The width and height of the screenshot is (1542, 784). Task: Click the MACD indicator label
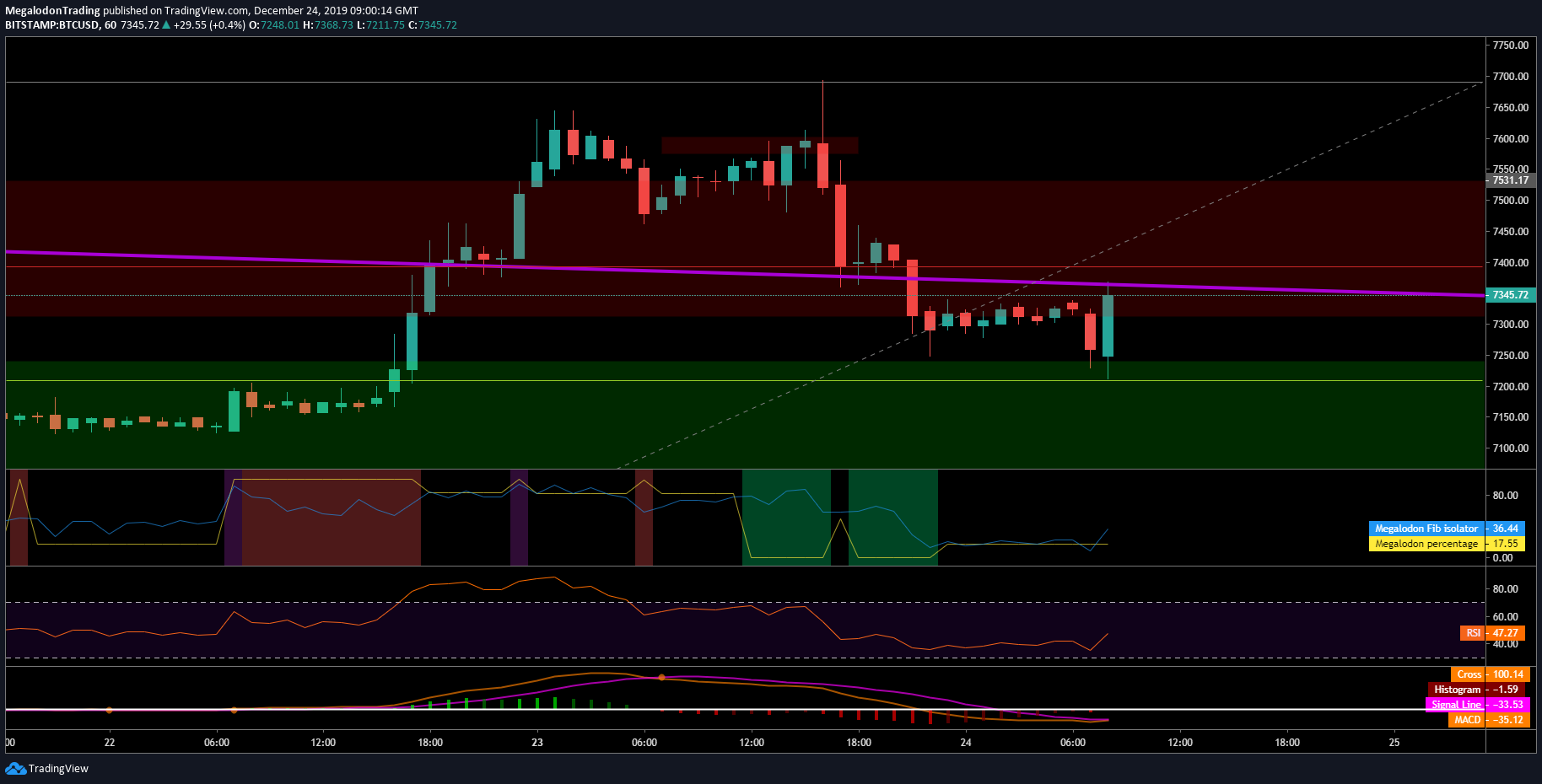(x=1467, y=720)
